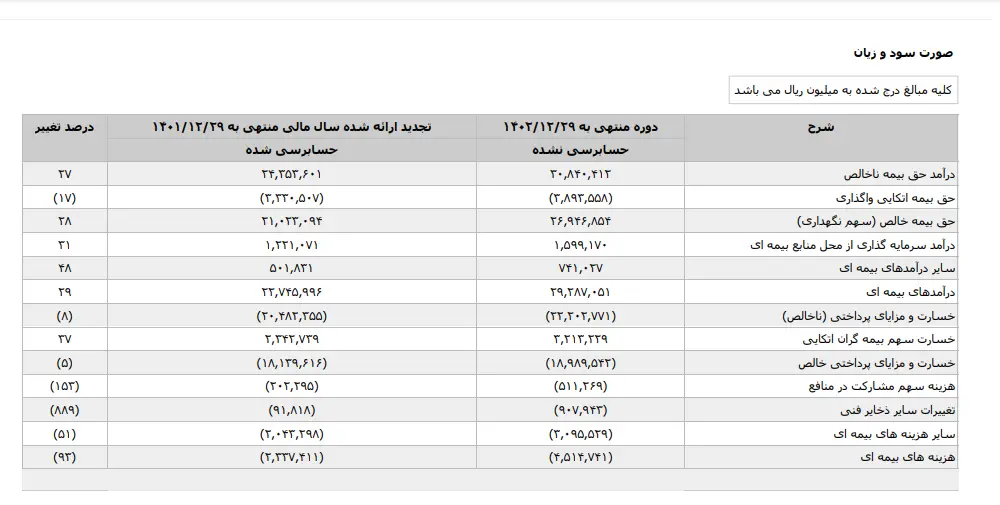Click the 'حسابرسی شده' sub-header cell
This screenshot has height=505, width=1000.
(291, 150)
